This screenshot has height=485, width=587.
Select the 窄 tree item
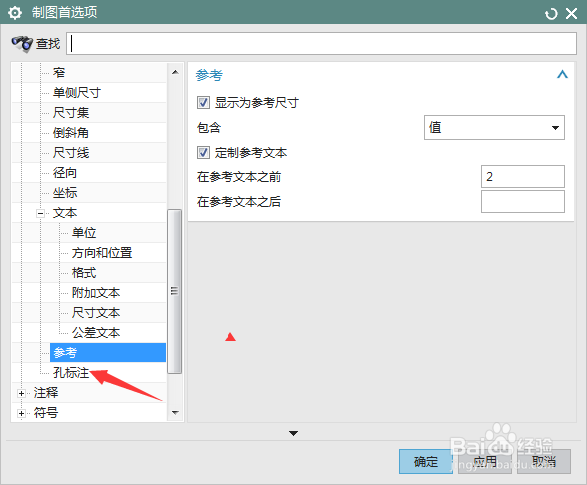click(x=59, y=73)
